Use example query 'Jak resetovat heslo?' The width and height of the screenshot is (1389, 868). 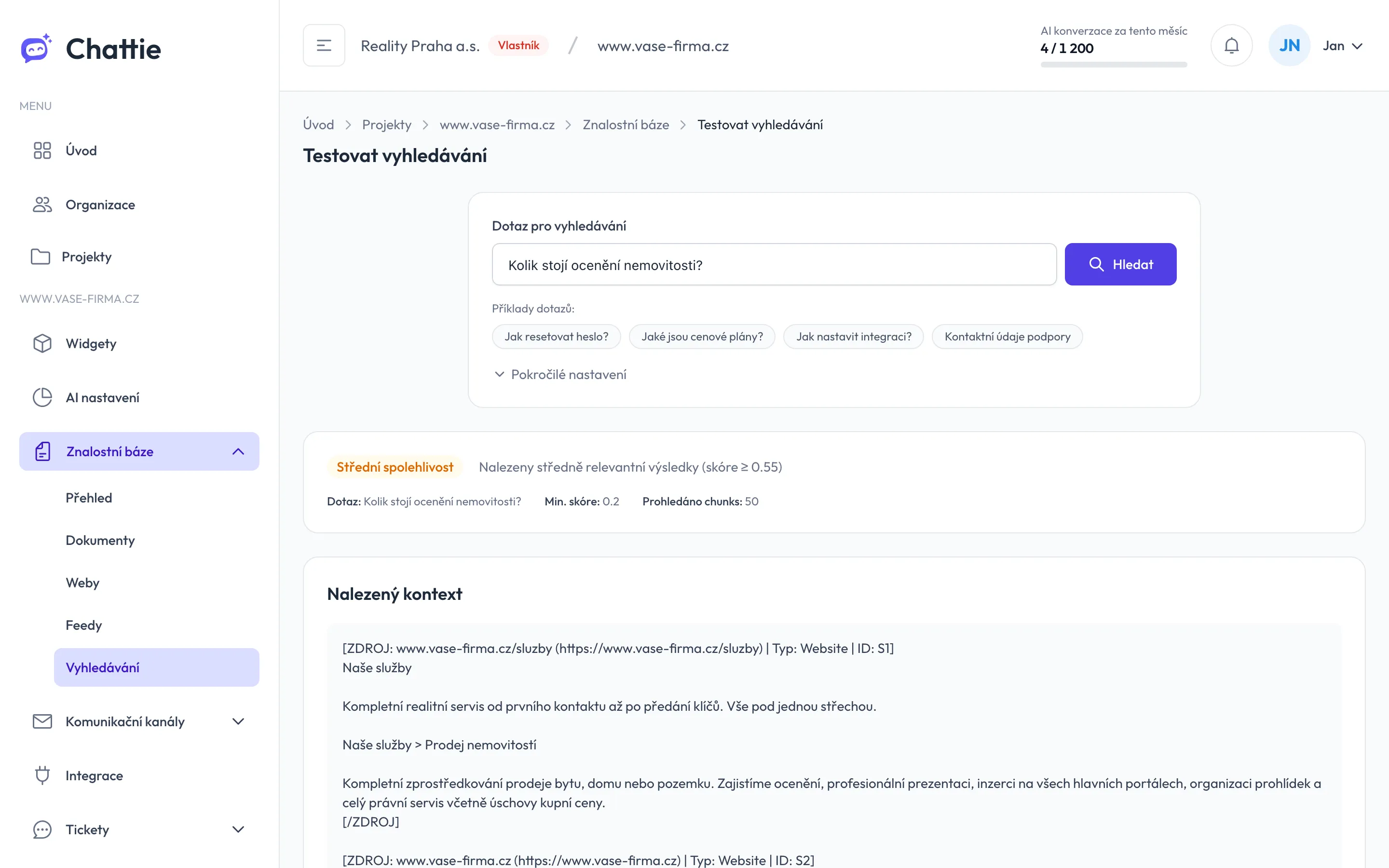(556, 337)
